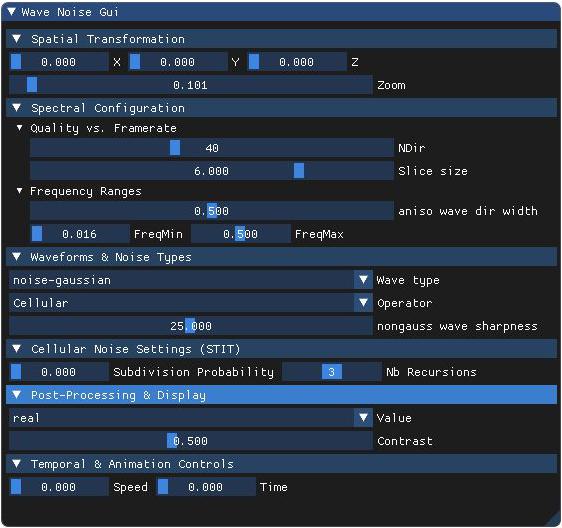Click the nongauss wave sharpness slider
Screen dimensions: 562x528
click(191, 326)
